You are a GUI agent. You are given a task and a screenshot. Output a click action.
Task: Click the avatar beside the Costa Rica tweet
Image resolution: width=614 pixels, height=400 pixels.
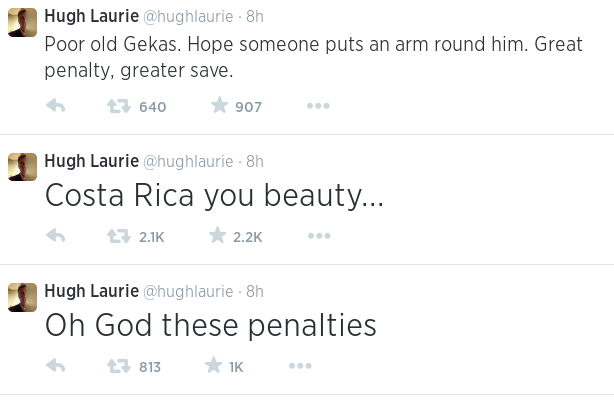22,166
